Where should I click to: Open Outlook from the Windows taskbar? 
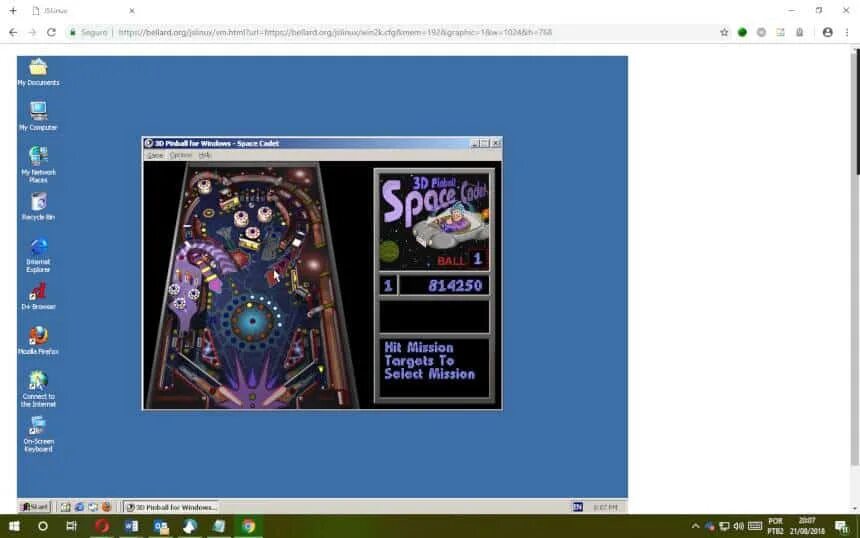pos(161,526)
